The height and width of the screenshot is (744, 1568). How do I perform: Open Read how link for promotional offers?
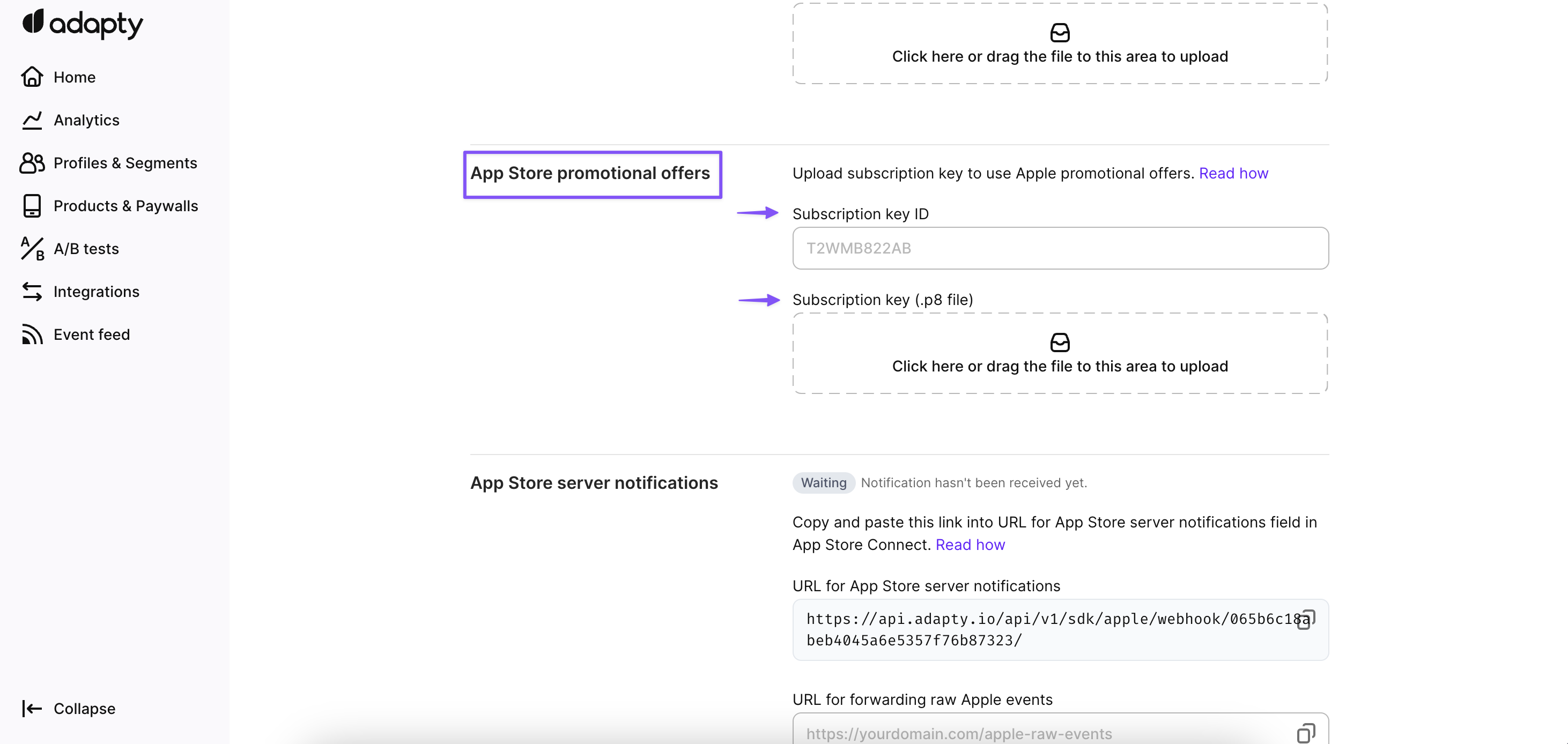[1233, 173]
